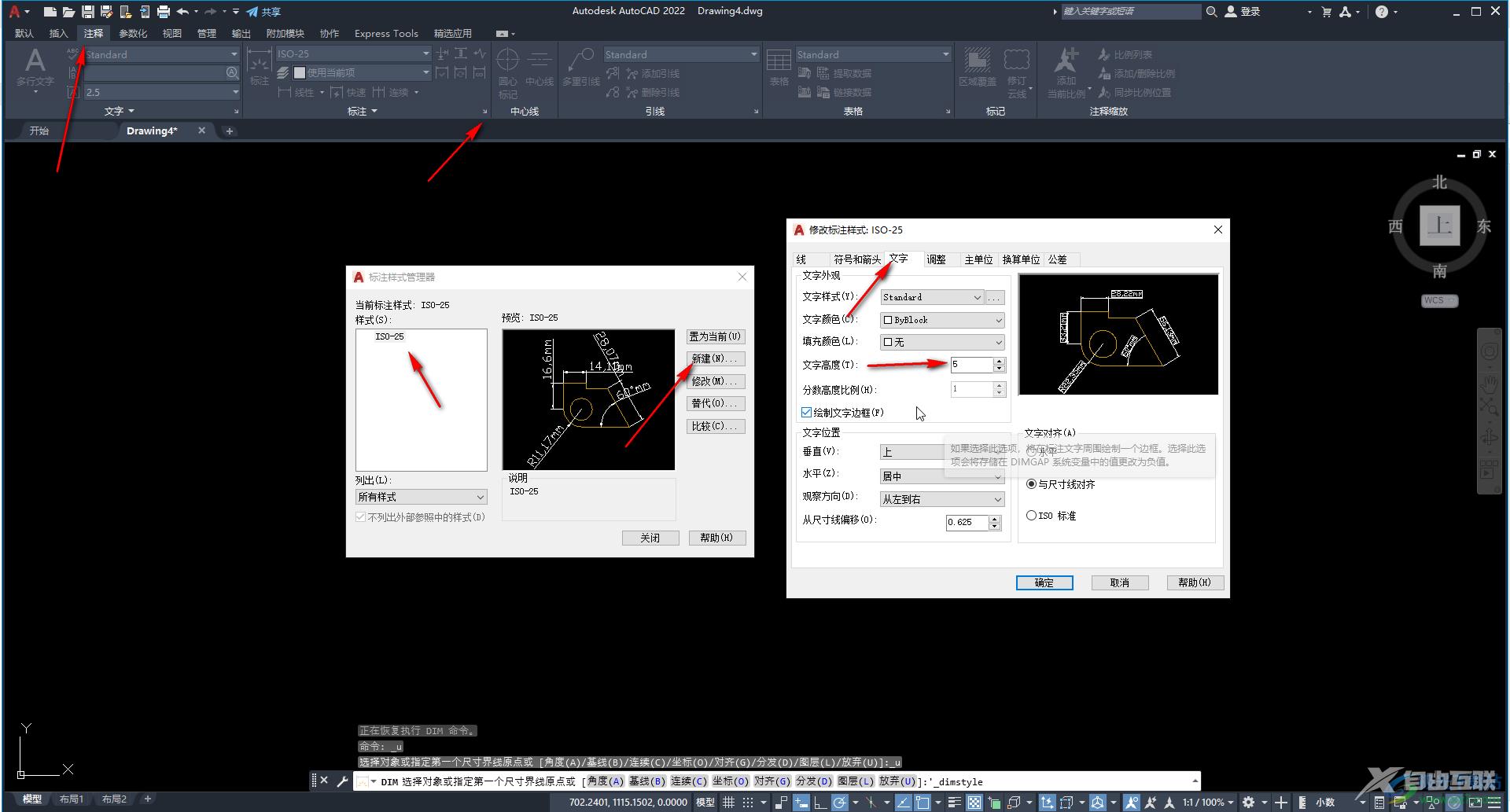1510x812 pixels.
Task: Click the Dimension tool in ribbon
Action: pos(260,67)
